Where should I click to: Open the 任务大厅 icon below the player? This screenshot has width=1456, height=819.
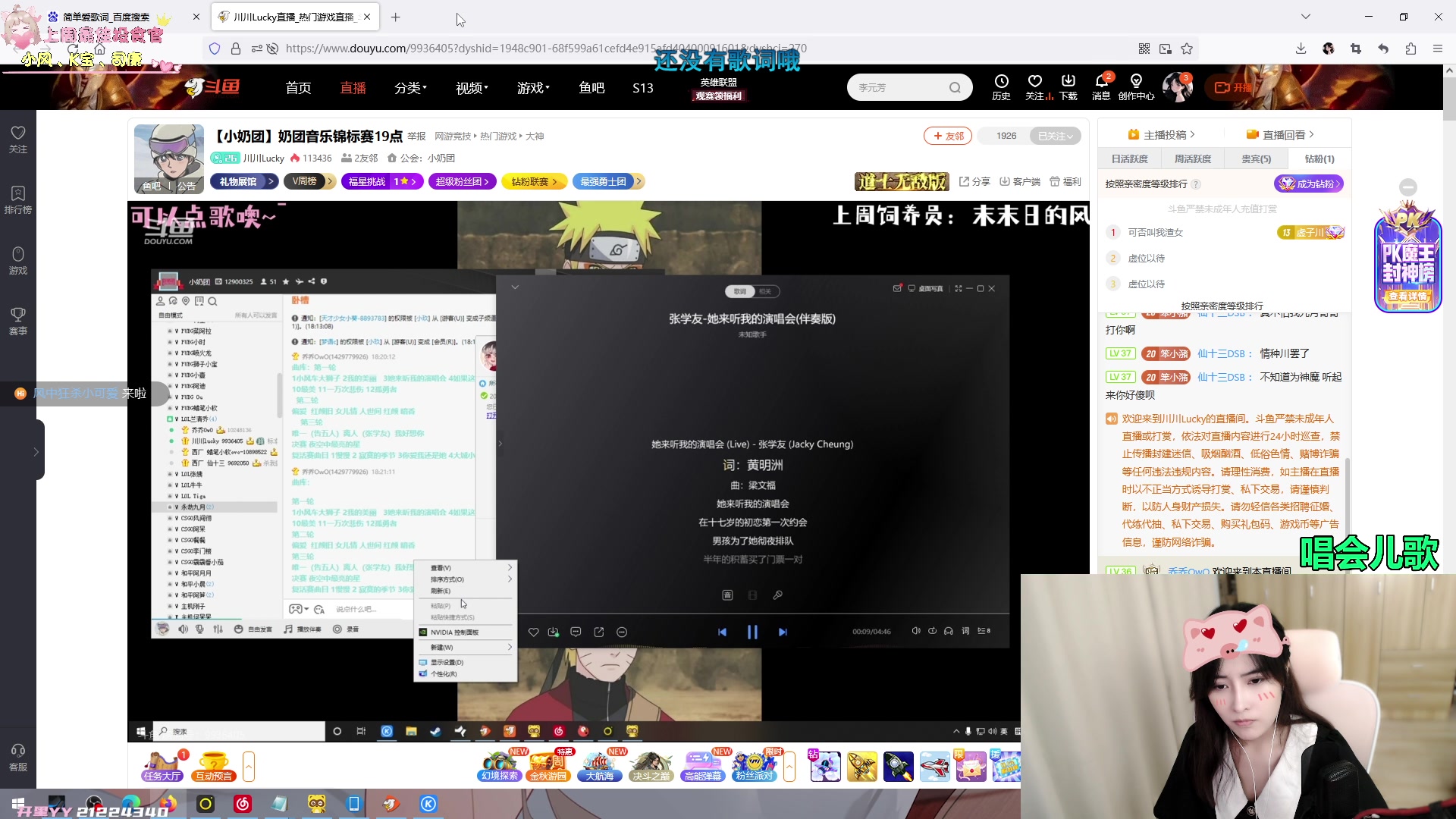pyautogui.click(x=162, y=766)
